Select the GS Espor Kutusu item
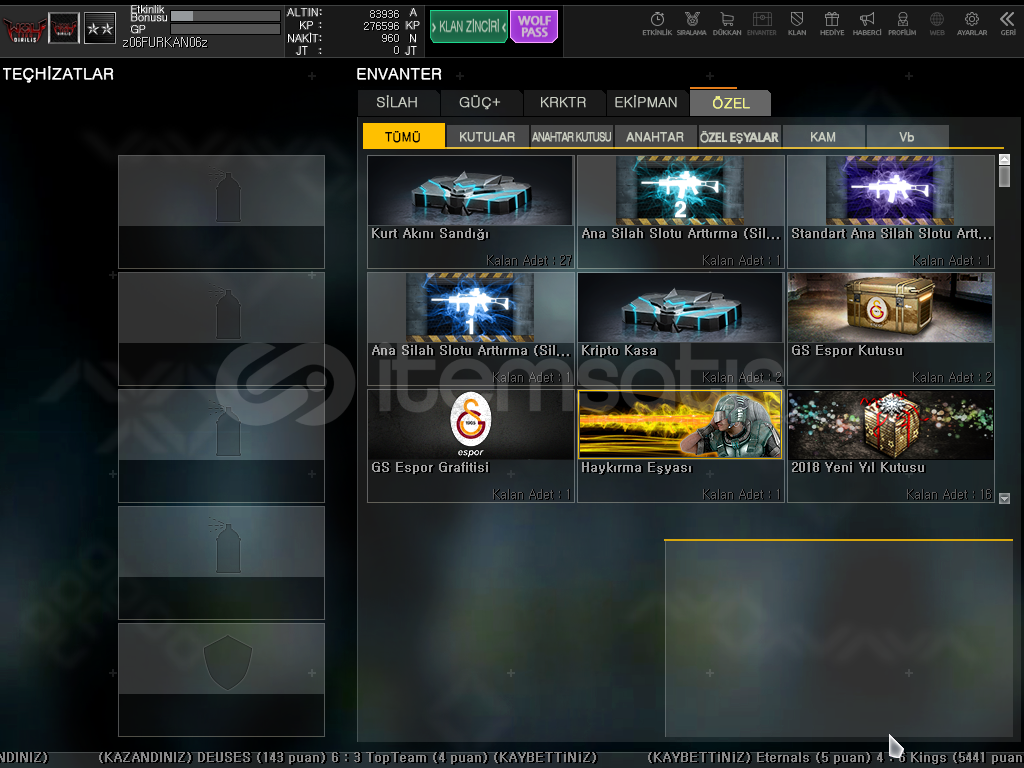1024x768 pixels. (890, 328)
